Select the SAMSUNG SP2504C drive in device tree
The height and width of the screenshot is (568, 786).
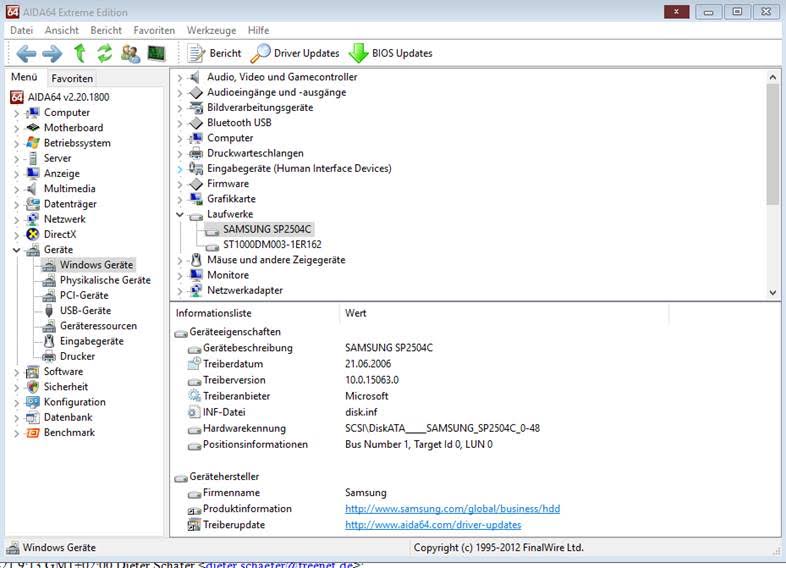tap(267, 229)
